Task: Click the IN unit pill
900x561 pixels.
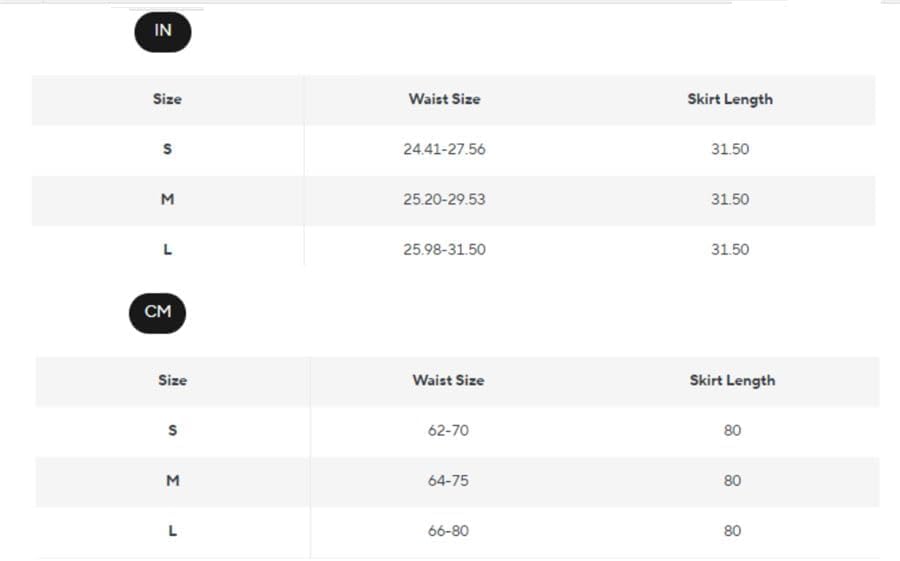Action: point(162,31)
